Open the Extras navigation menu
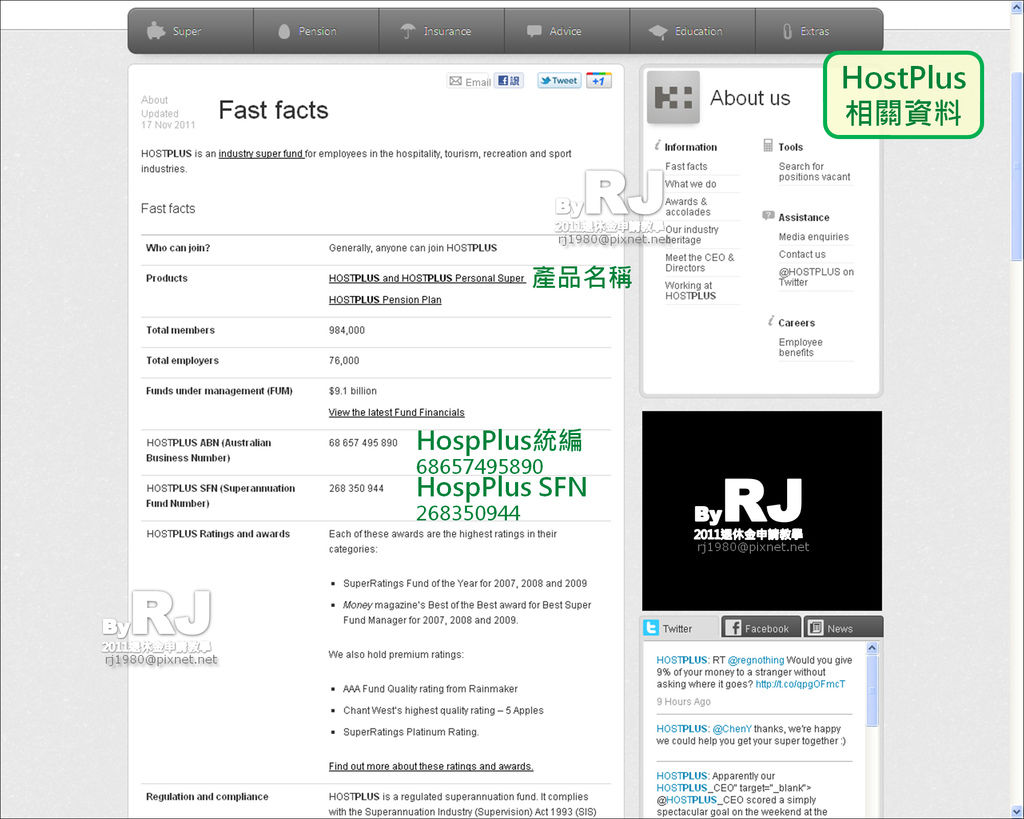This screenshot has width=1024, height=819. (x=819, y=31)
